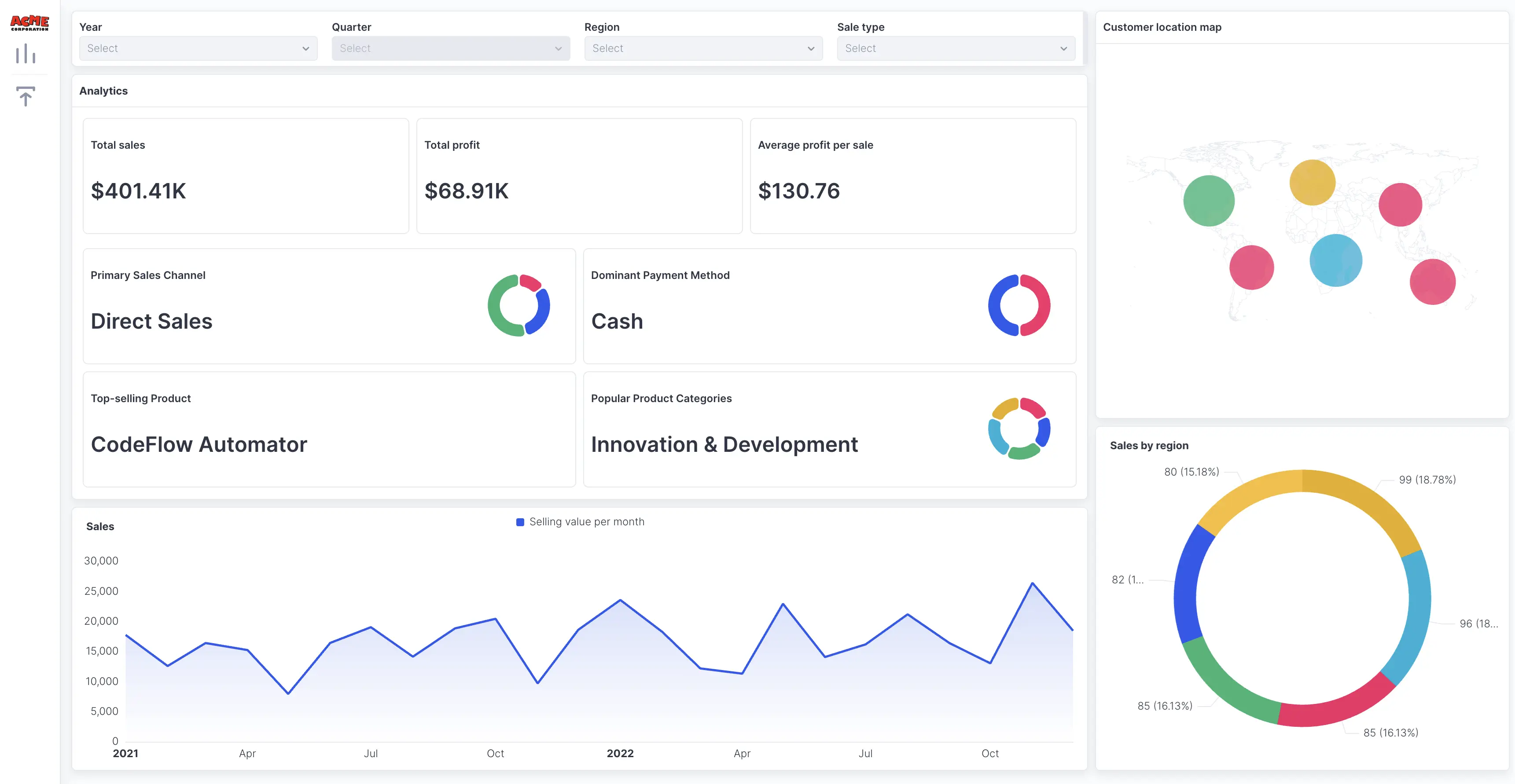Screen dimensions: 1515x784
Task: Open the Quarter filter dropdown
Action: tap(451, 48)
